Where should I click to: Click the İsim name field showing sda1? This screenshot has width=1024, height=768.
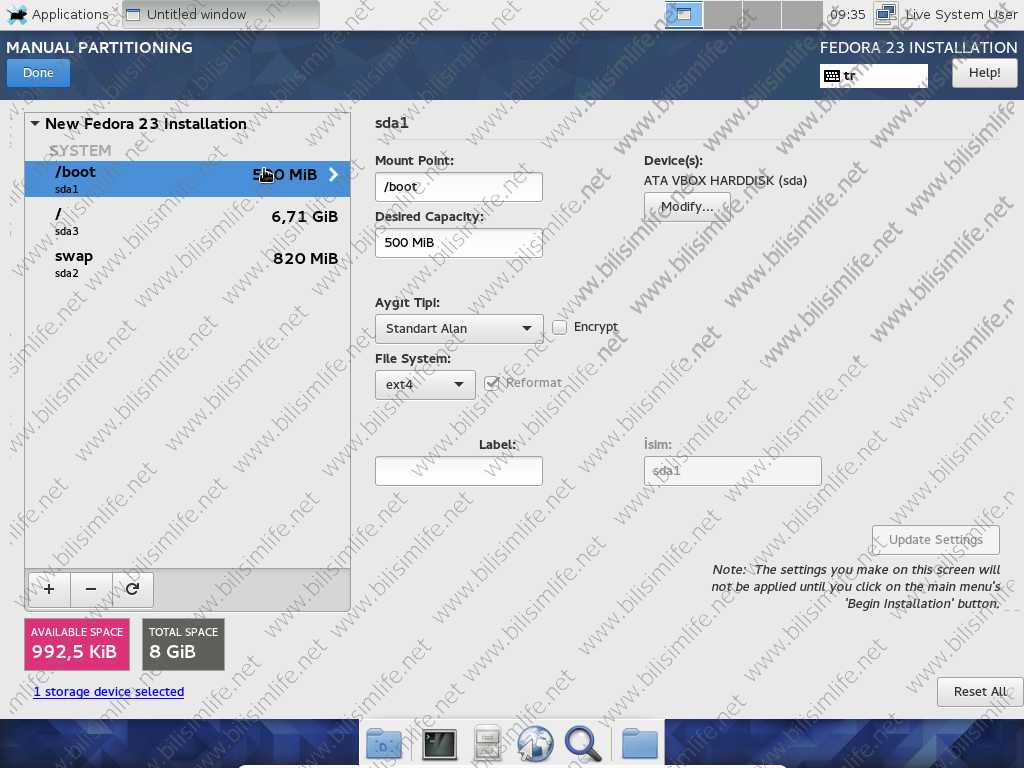point(732,471)
